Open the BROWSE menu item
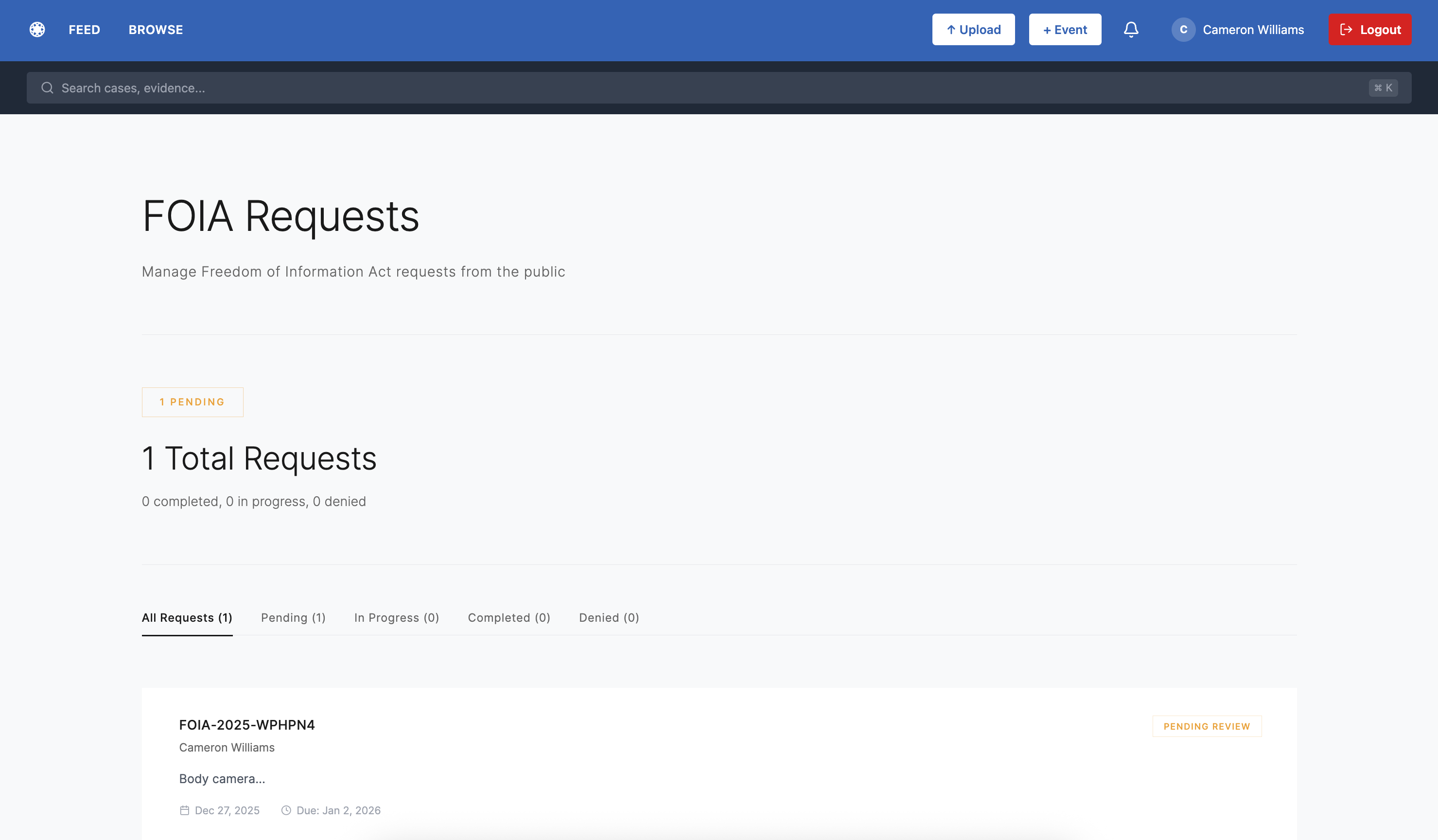This screenshot has height=840, width=1438. click(x=155, y=29)
